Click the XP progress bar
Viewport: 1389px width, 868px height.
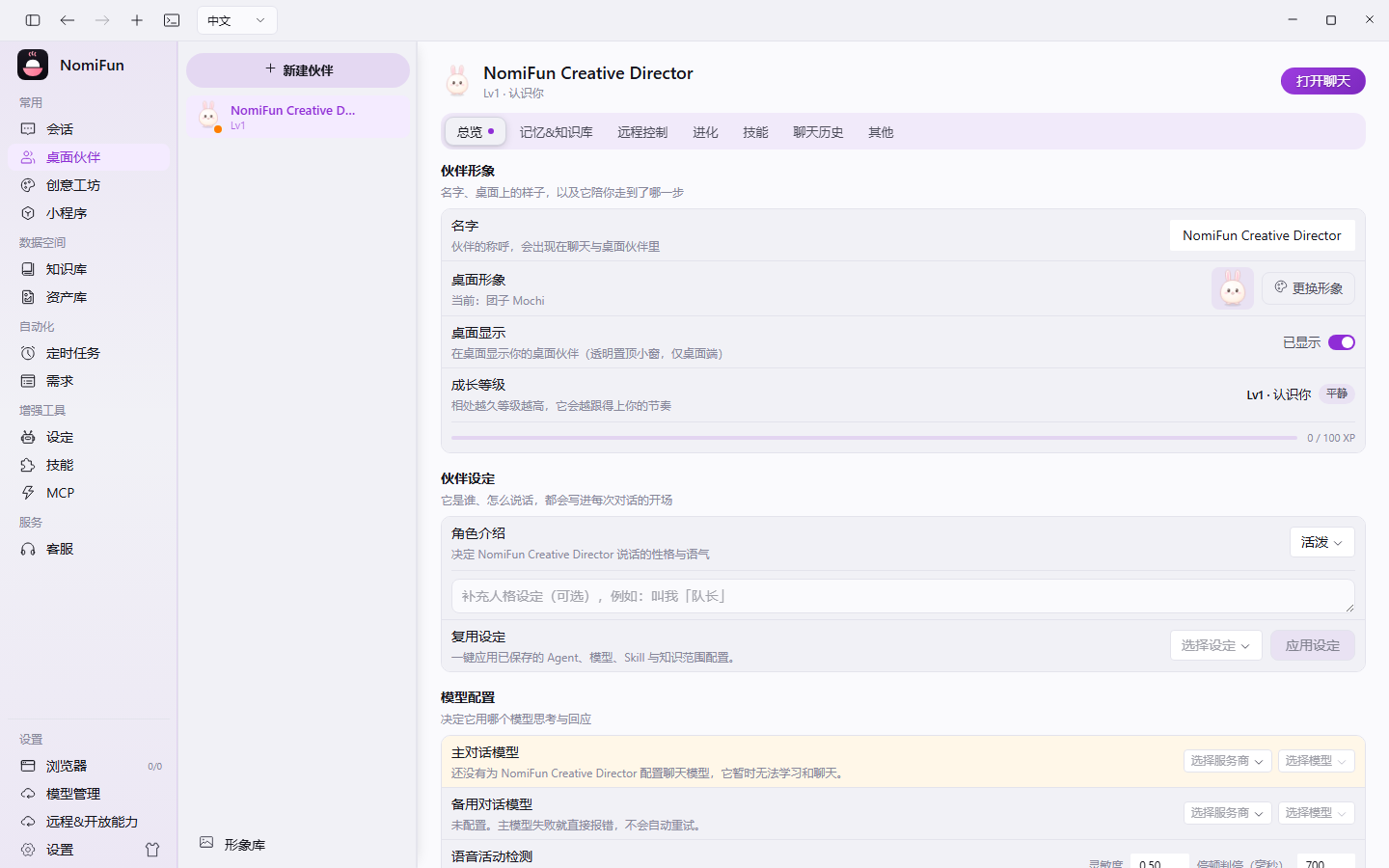[x=874, y=438]
